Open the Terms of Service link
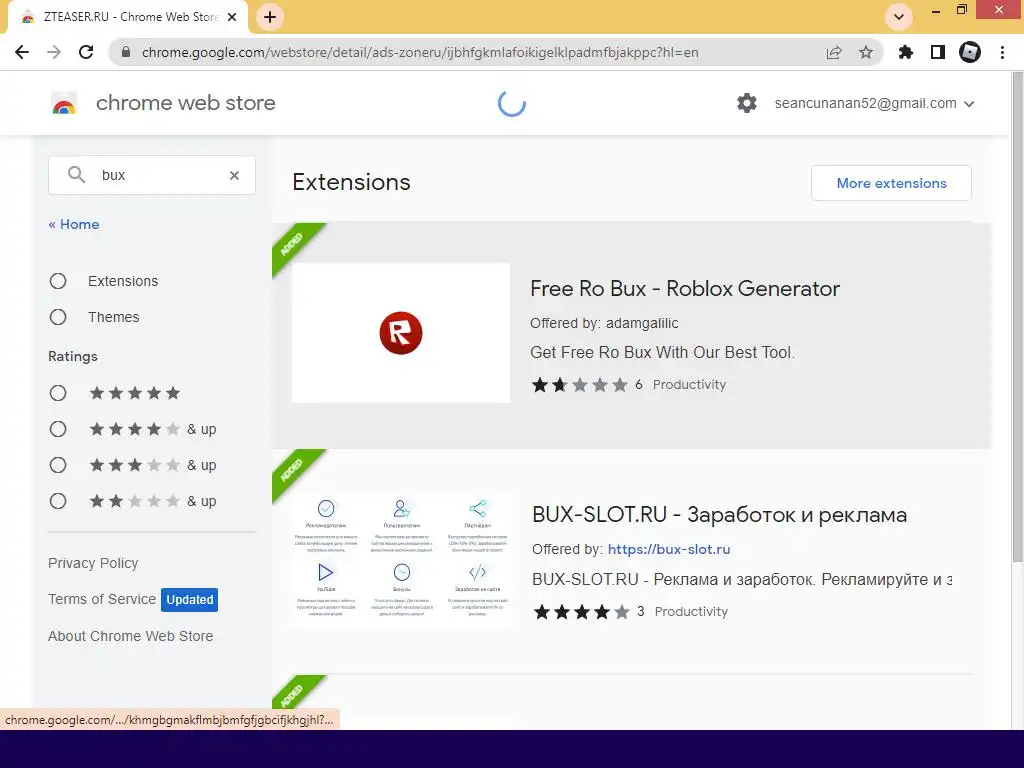Image resolution: width=1024 pixels, height=768 pixels. tap(102, 599)
